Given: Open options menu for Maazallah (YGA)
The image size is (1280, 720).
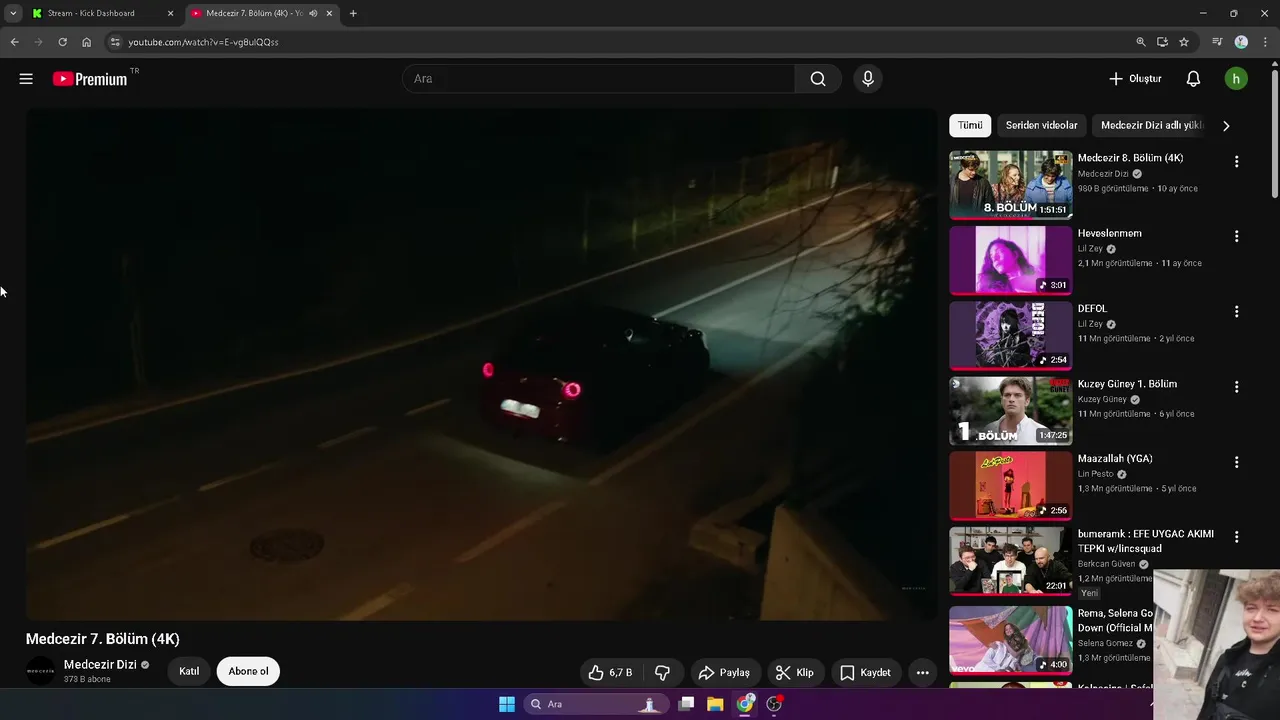Looking at the screenshot, I should coord(1236,462).
